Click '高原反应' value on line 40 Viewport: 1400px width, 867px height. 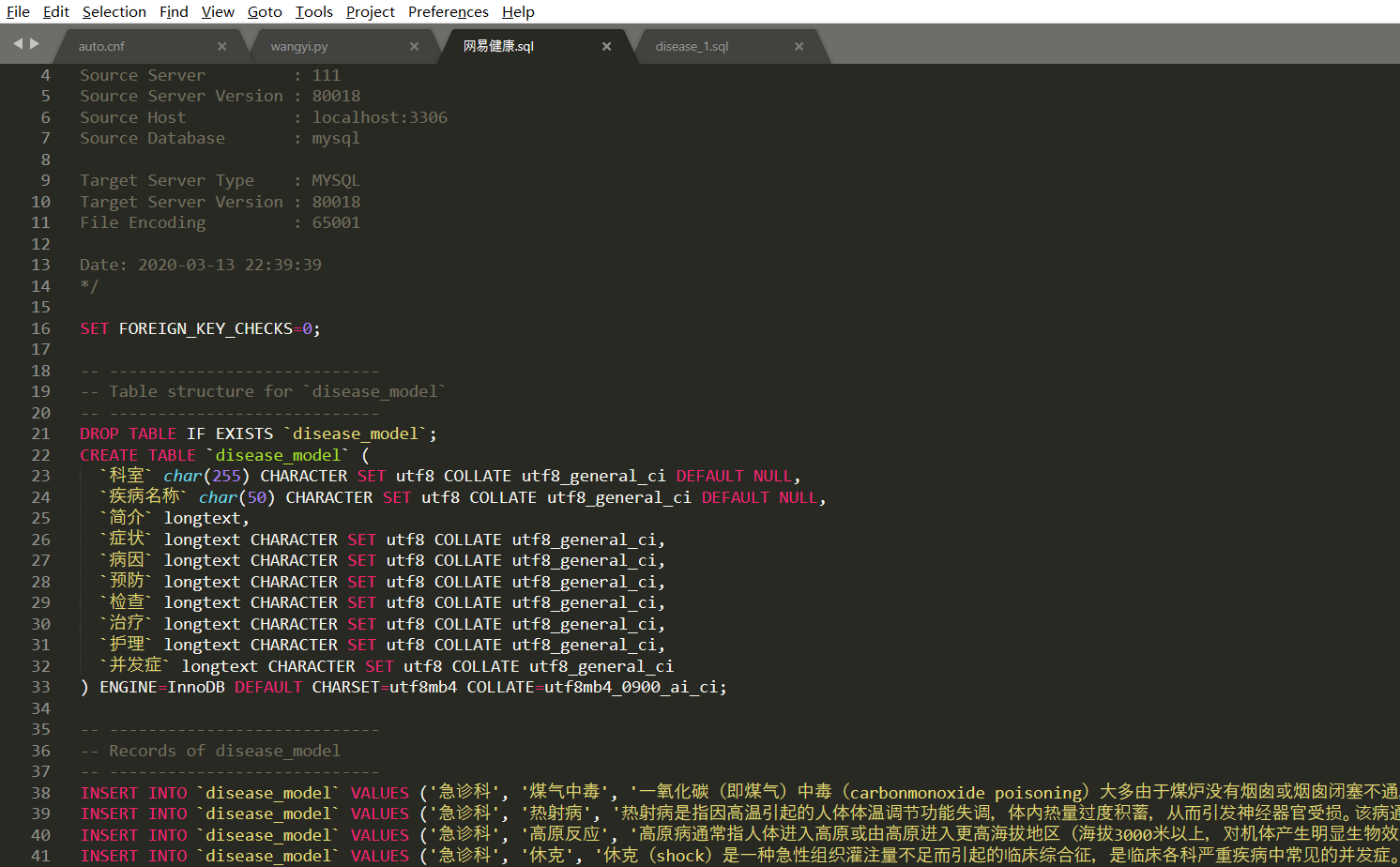[564, 835]
